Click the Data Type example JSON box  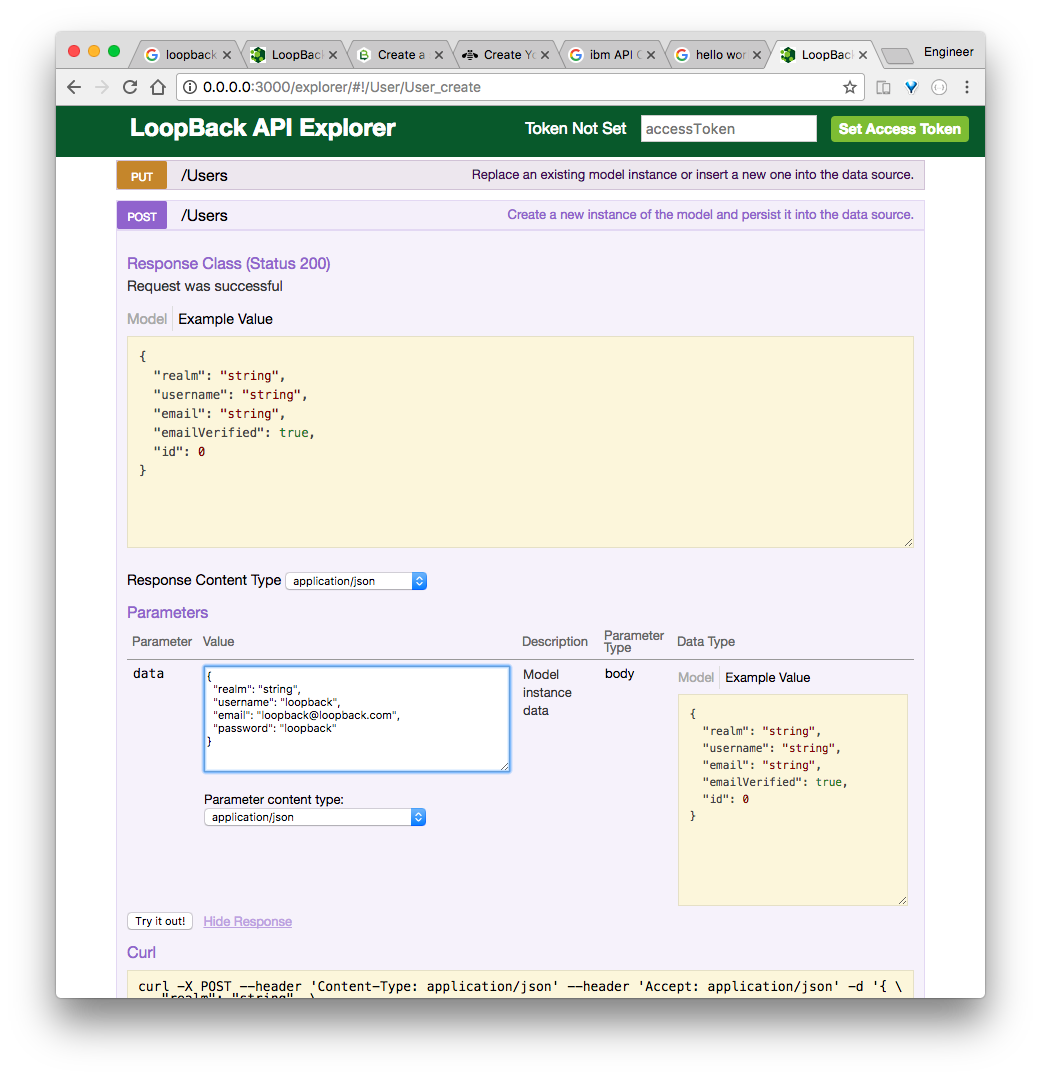tap(793, 800)
